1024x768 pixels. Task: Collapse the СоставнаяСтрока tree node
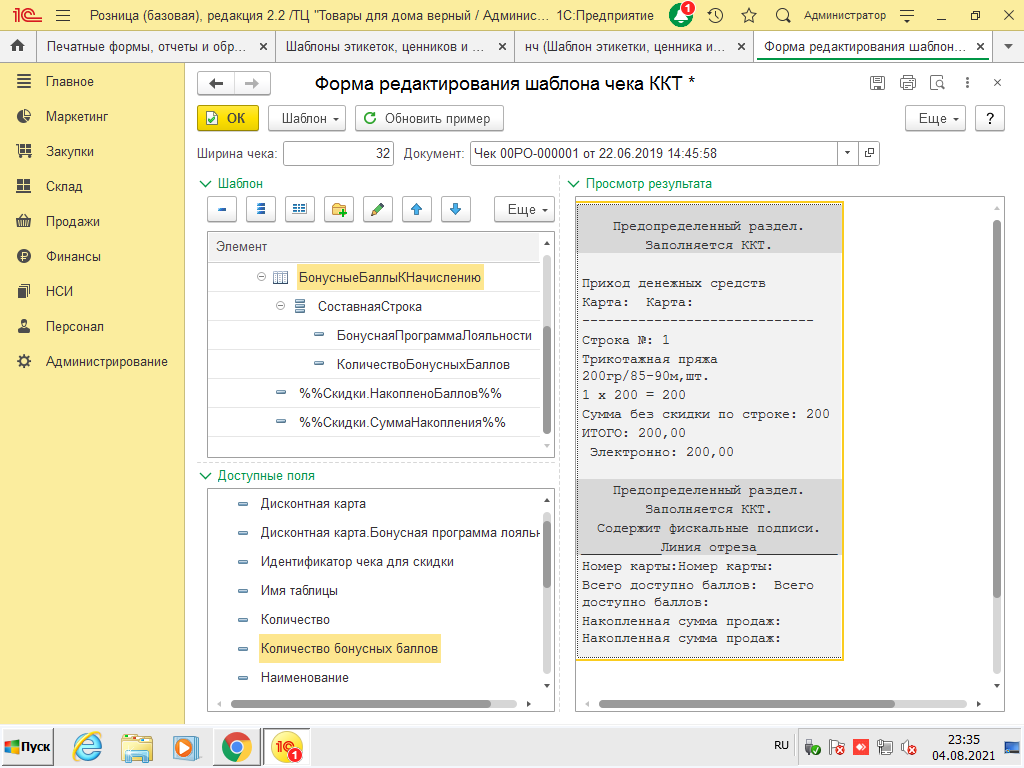tap(281, 306)
